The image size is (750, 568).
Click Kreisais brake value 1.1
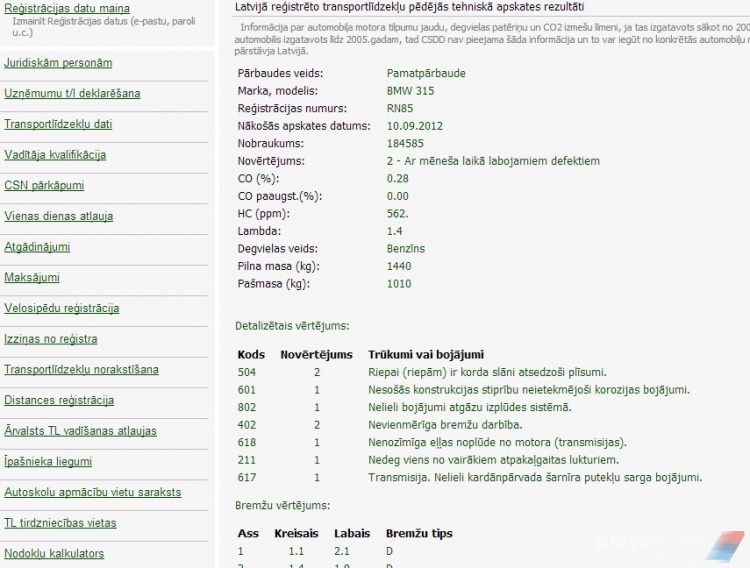[x=296, y=551]
